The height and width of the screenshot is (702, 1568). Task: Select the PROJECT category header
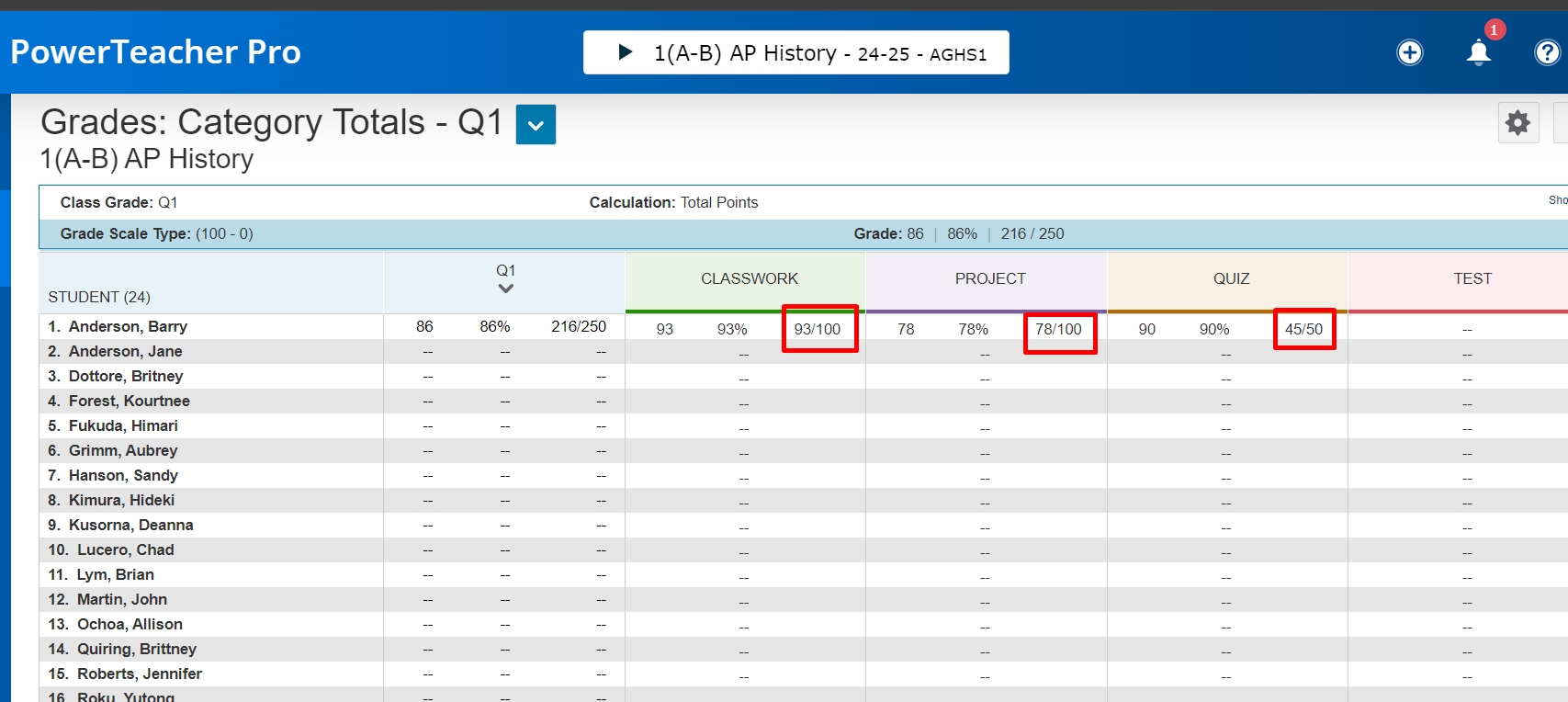pyautogui.click(x=989, y=278)
